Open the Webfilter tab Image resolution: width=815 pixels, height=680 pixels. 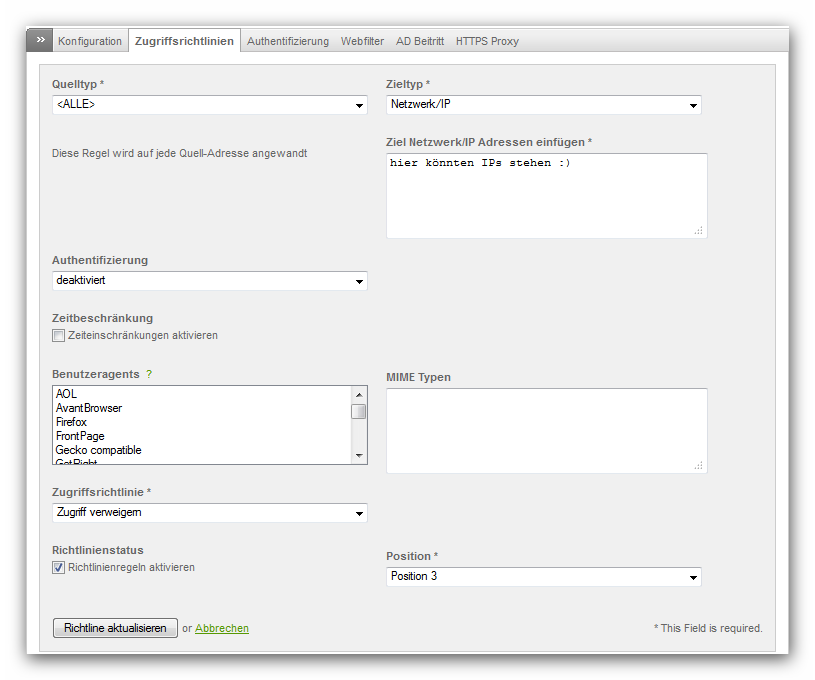362,41
